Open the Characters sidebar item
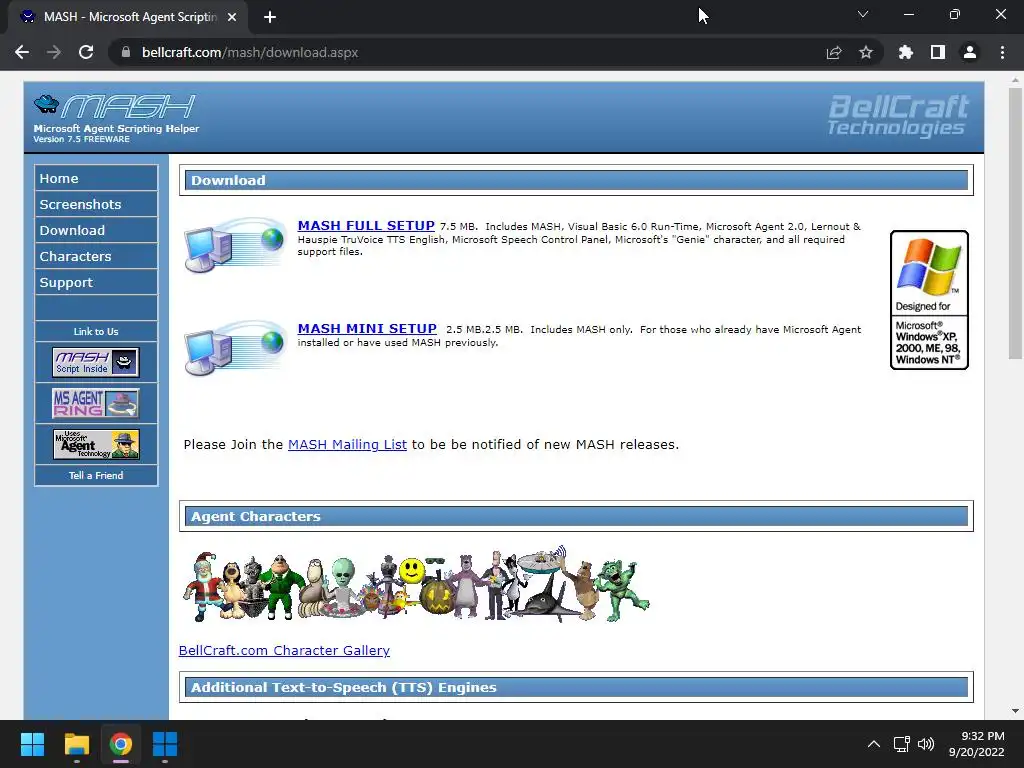The image size is (1024, 768). click(96, 257)
